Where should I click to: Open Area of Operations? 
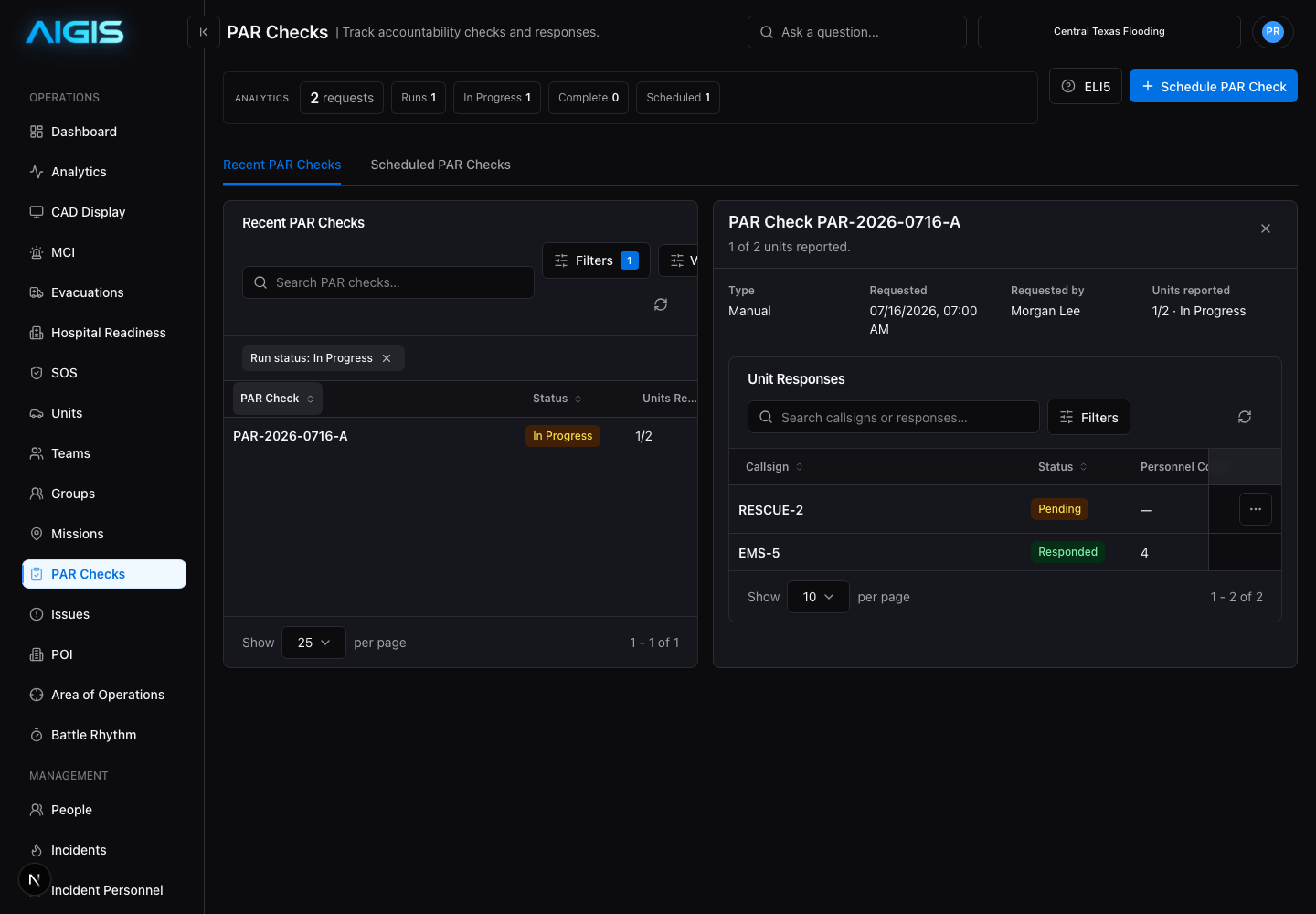(104, 695)
